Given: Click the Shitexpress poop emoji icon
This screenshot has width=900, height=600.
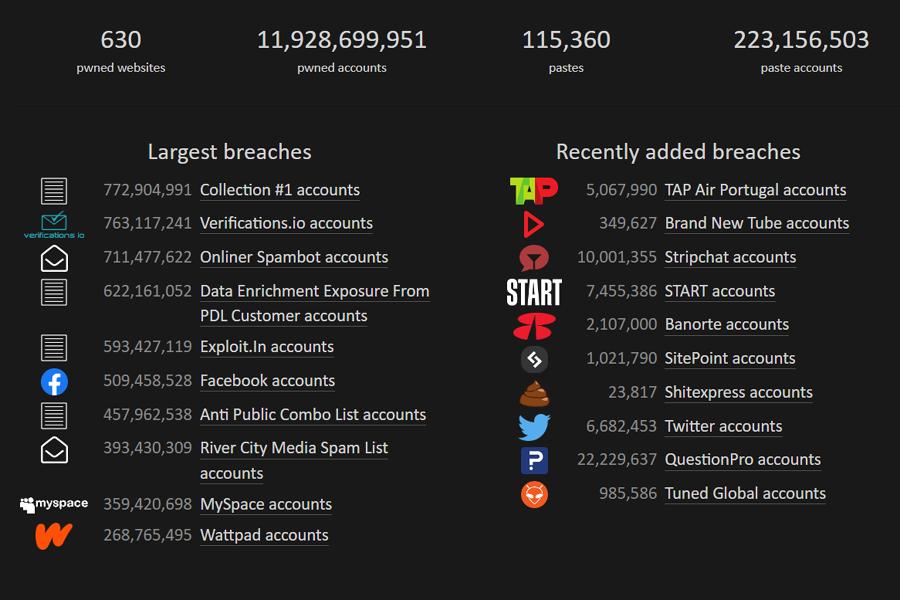Looking at the screenshot, I should [534, 393].
